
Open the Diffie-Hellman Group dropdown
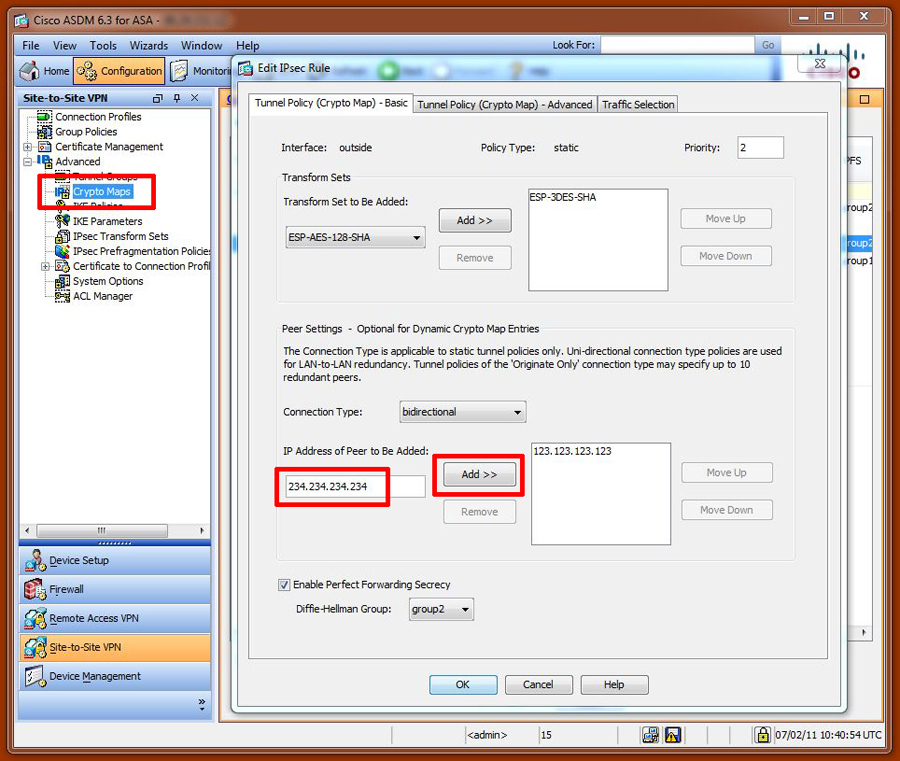pos(441,609)
